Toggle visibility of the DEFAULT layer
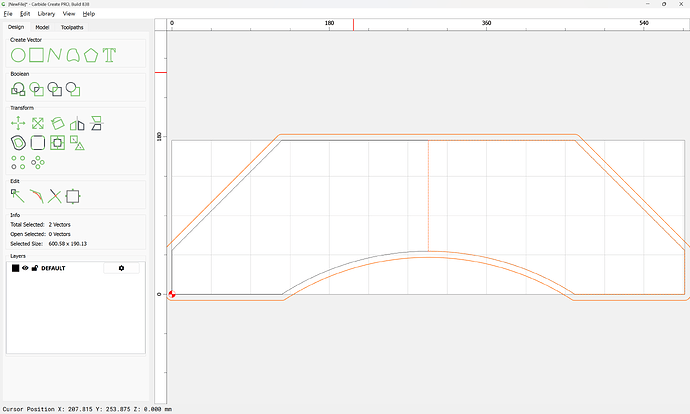Image resolution: width=690 pixels, height=414 pixels. pyautogui.click(x=26, y=268)
